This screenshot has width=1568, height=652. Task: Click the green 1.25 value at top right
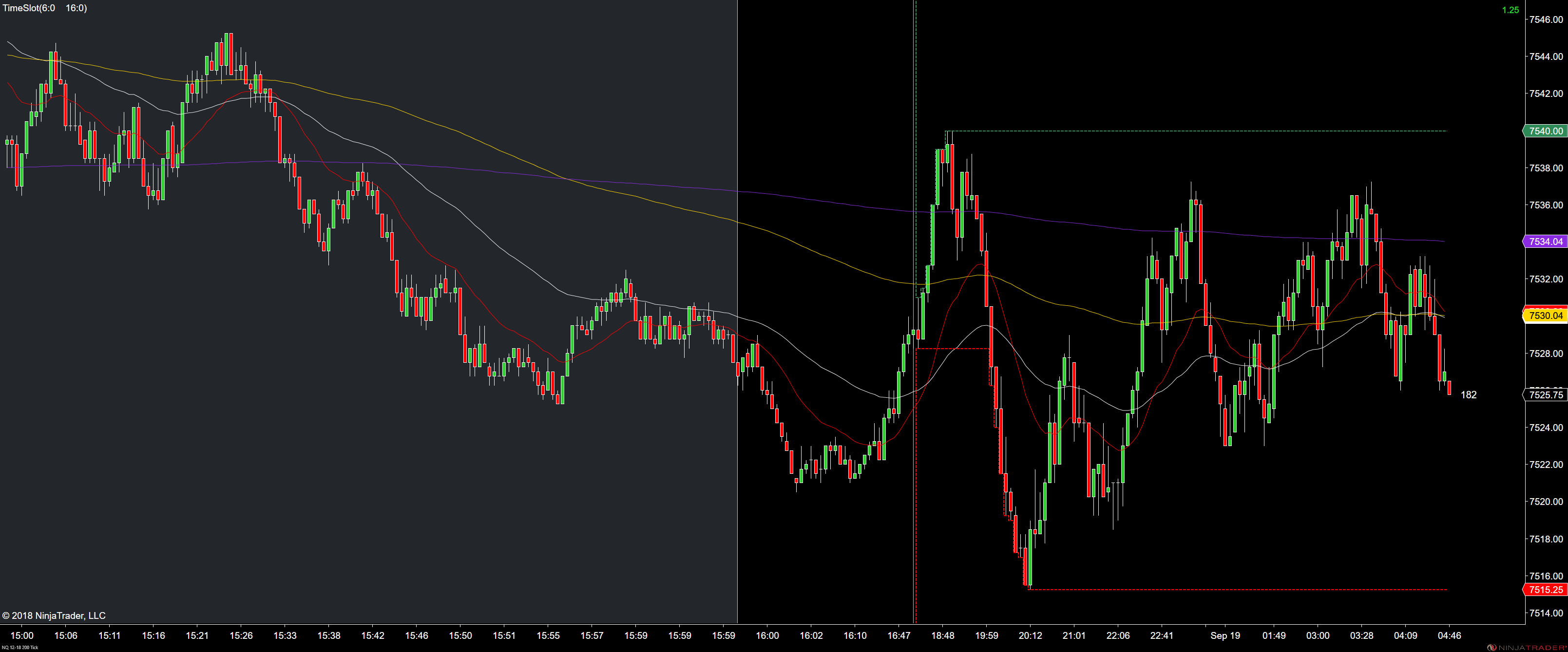(x=1510, y=10)
